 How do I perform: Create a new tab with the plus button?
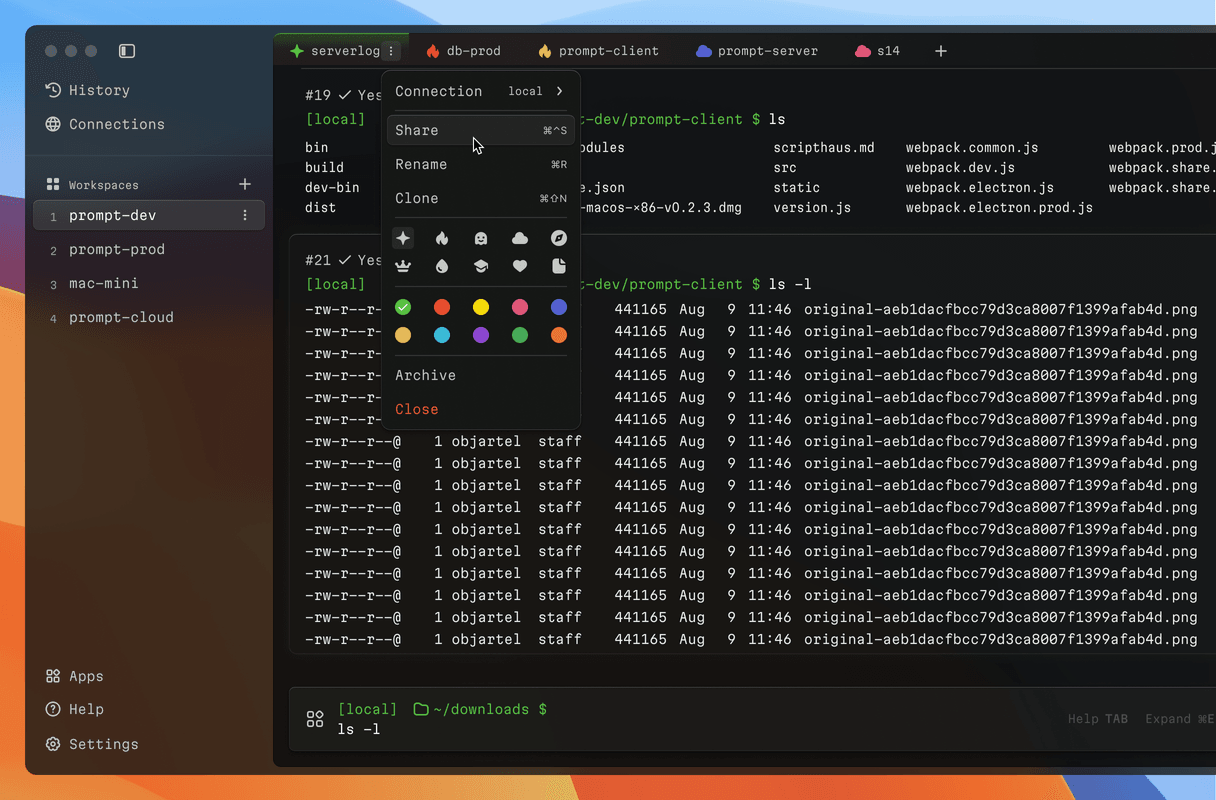pyautogui.click(x=940, y=50)
